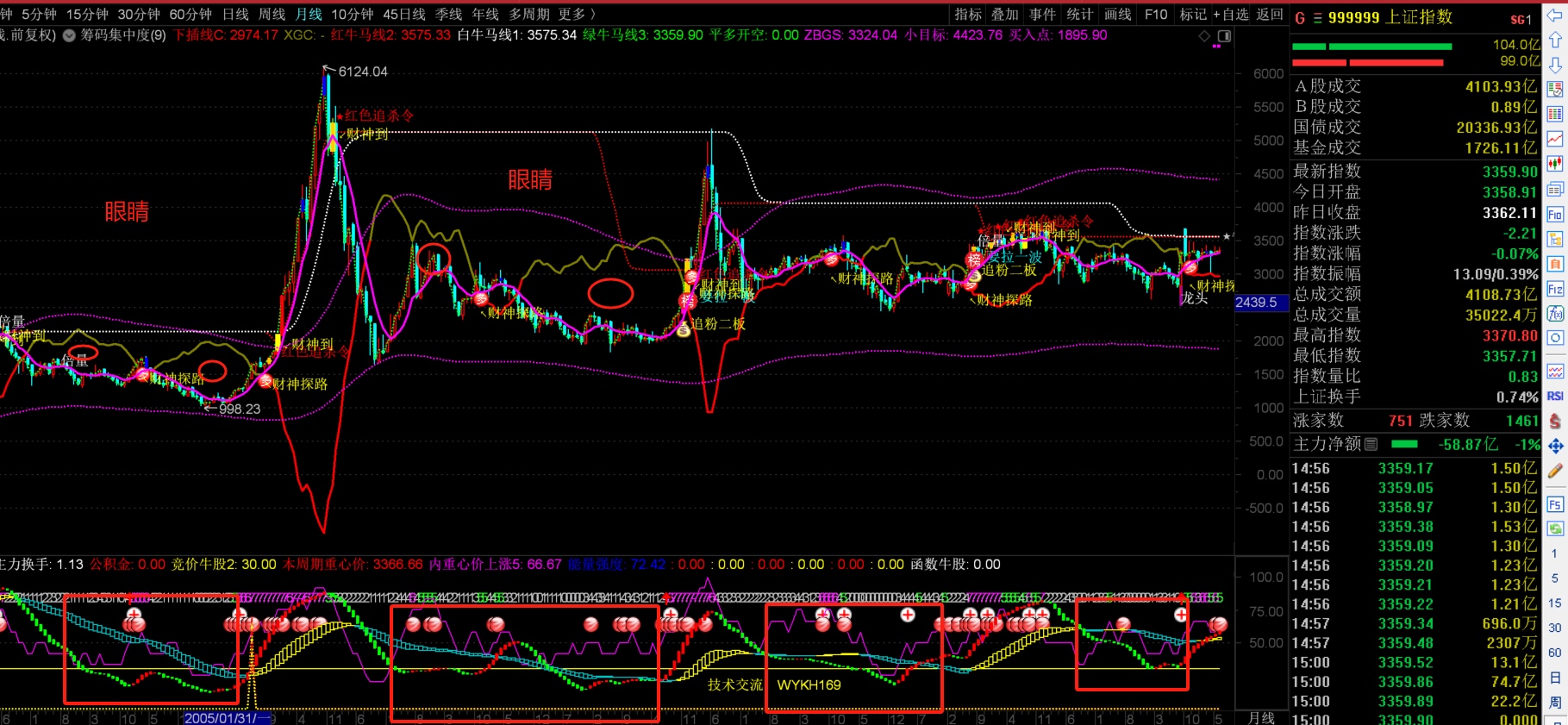Switch to the 5分钟 period tab
1568x725 pixels.
(39, 15)
